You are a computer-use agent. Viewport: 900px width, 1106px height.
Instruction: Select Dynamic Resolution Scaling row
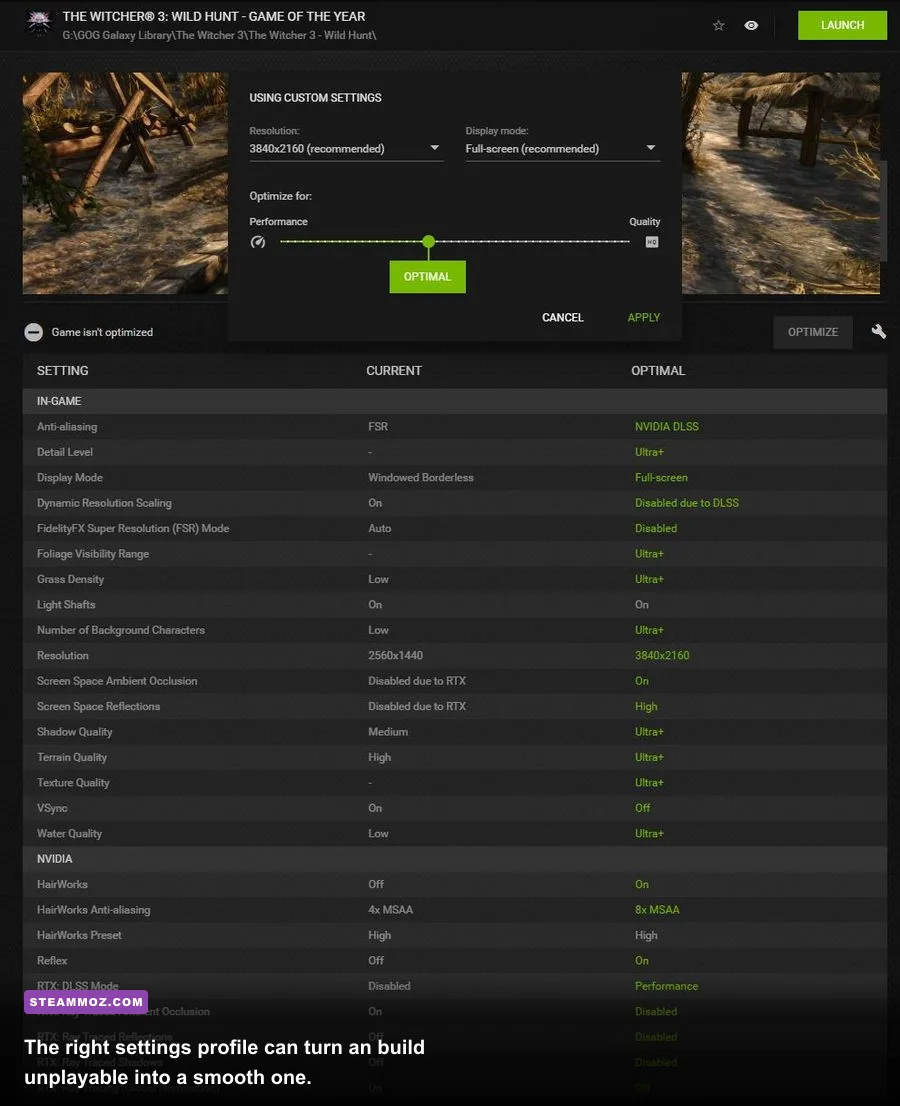click(455, 503)
